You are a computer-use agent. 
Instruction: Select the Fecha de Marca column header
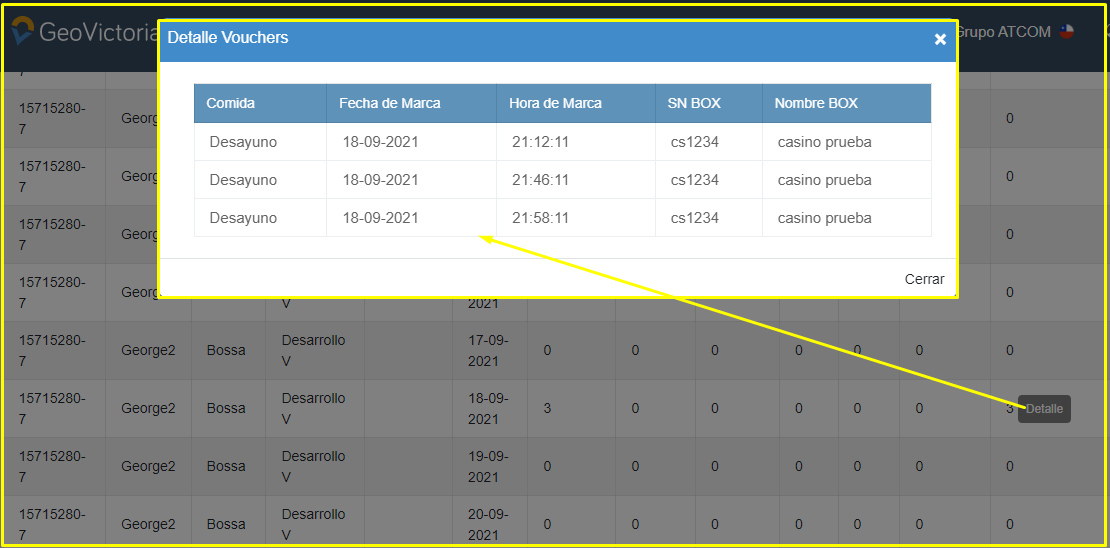(x=389, y=103)
